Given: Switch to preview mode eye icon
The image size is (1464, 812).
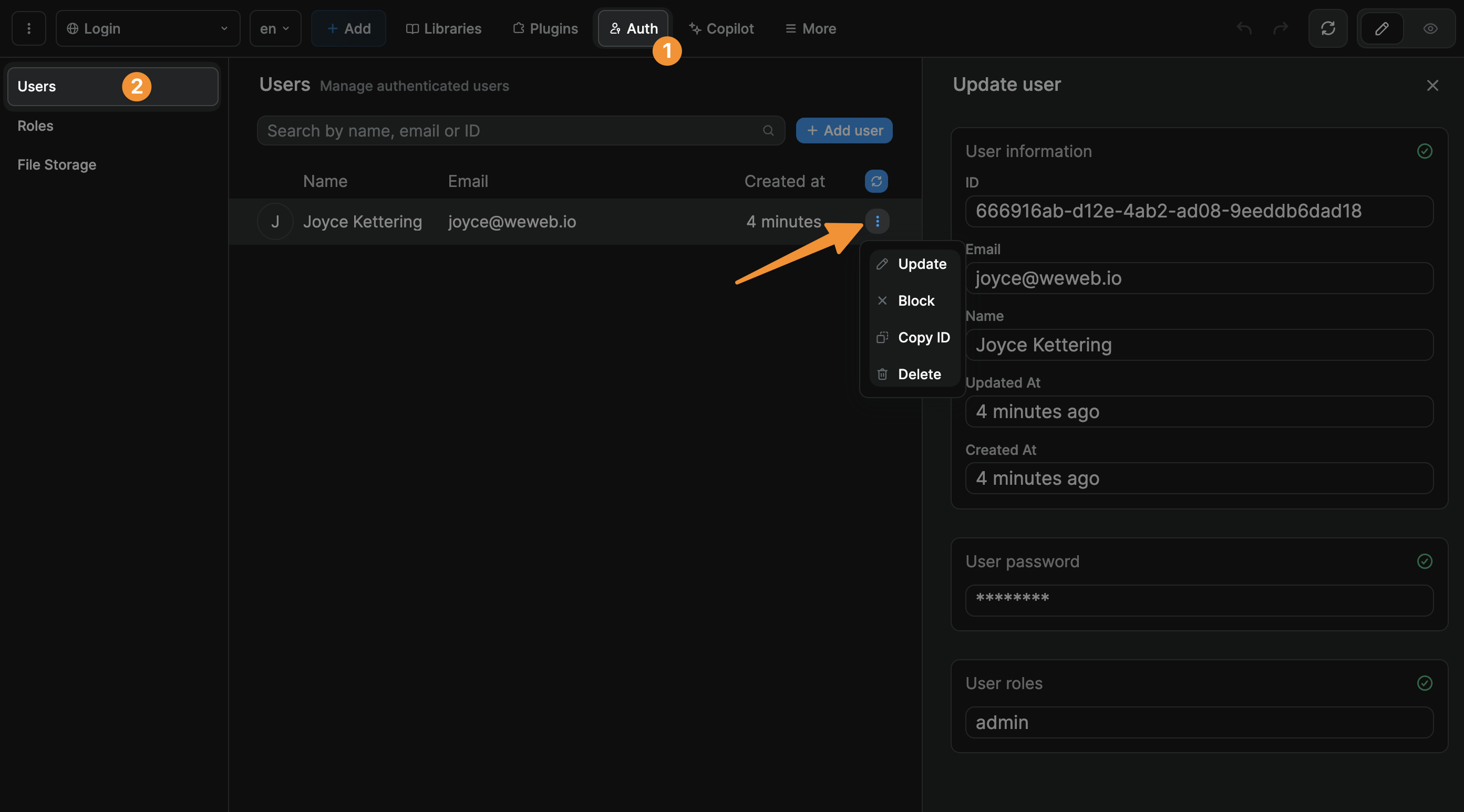Looking at the screenshot, I should (1430, 28).
